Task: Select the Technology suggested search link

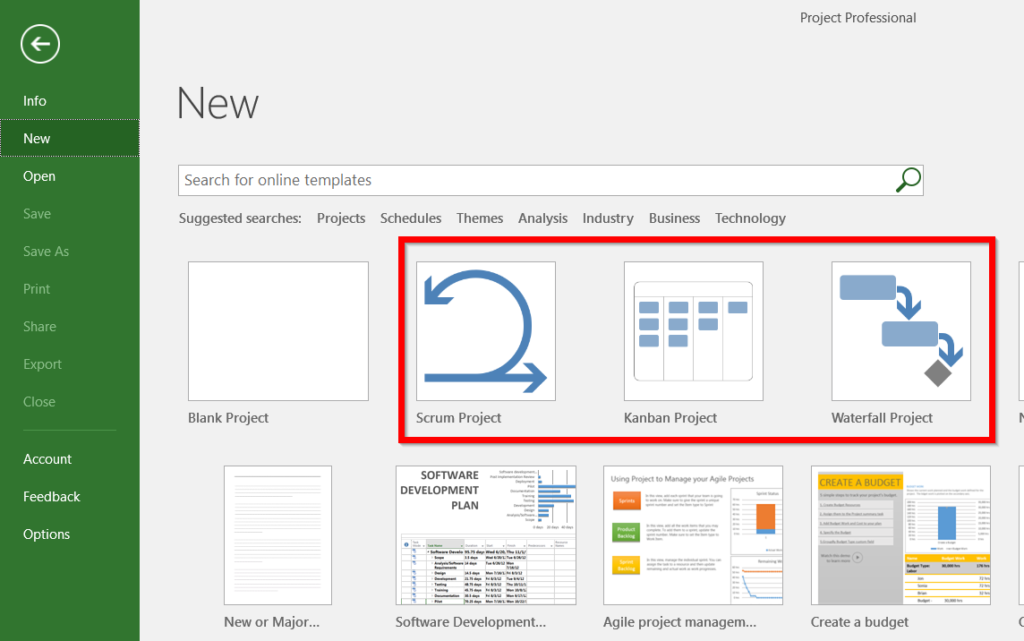Action: (x=750, y=218)
